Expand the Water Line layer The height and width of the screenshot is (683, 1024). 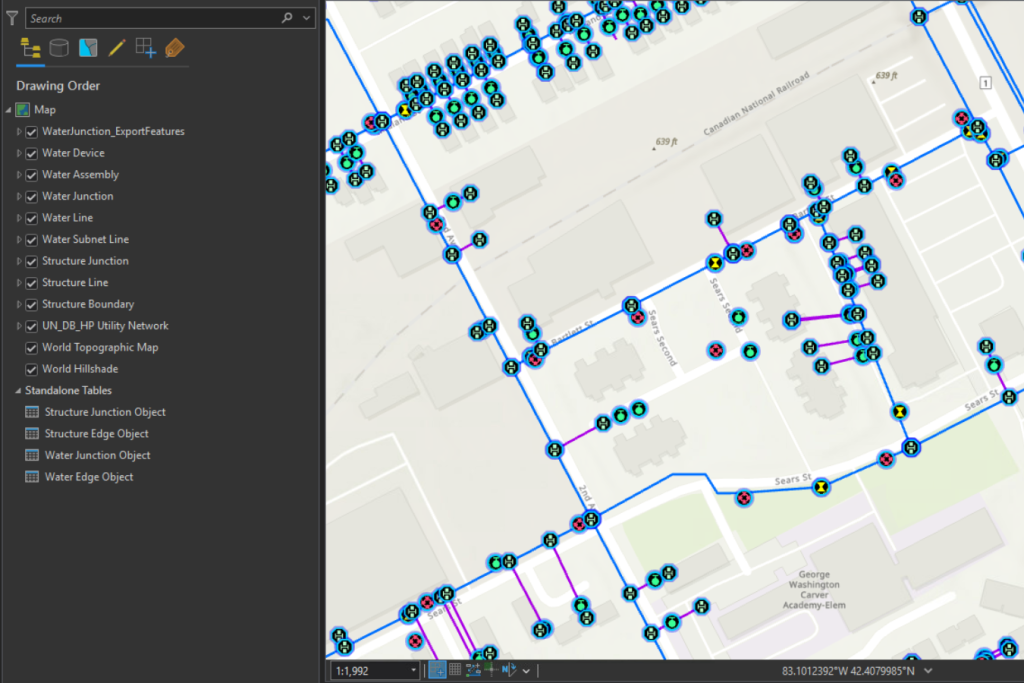(18, 218)
